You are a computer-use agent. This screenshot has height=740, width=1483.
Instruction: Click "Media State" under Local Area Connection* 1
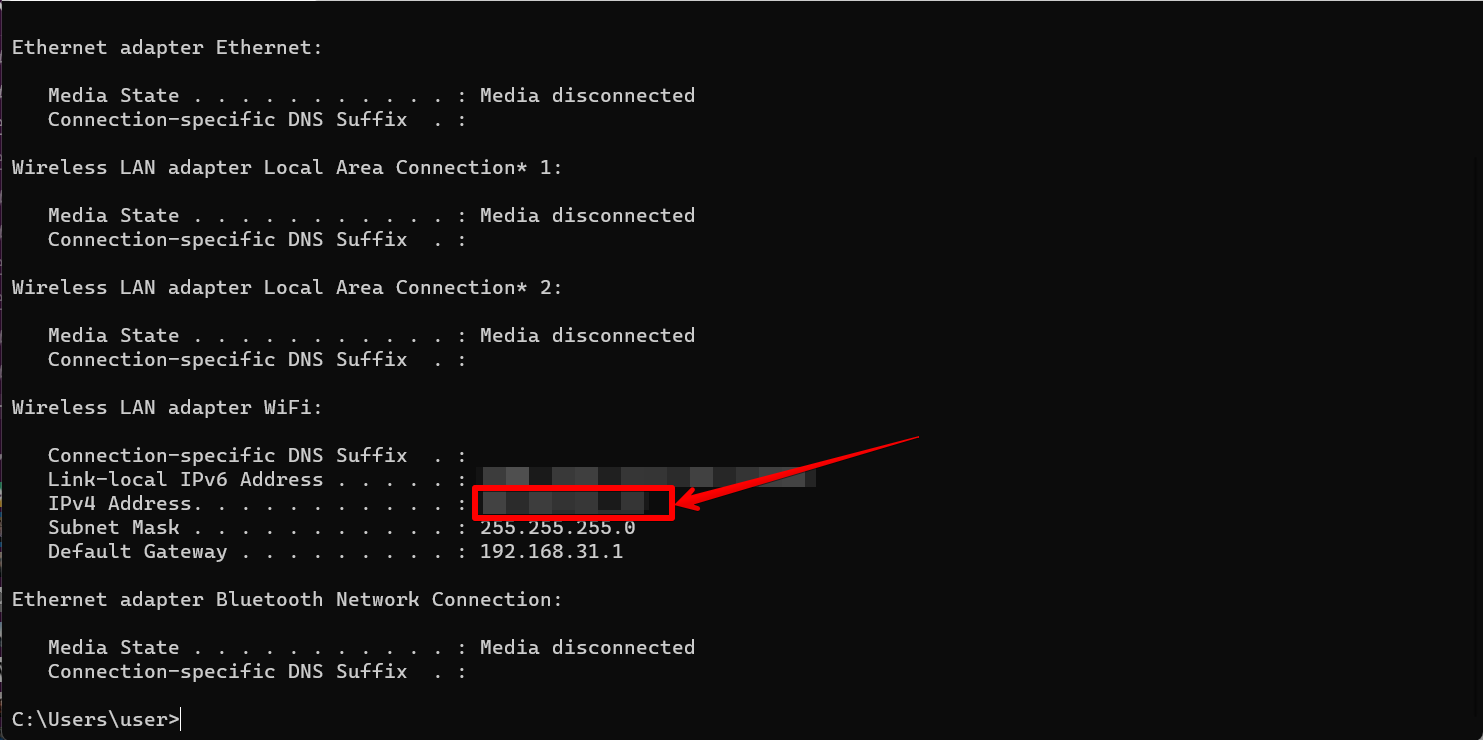point(113,215)
